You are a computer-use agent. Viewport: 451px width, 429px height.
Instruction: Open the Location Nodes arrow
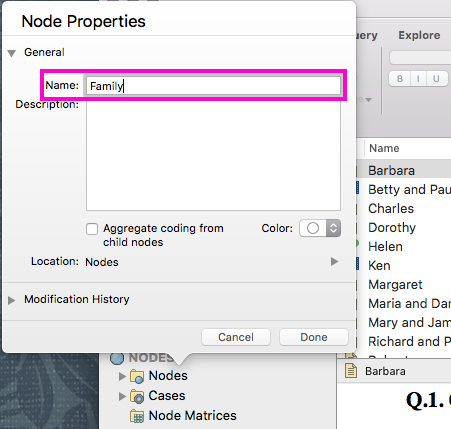[x=334, y=262]
